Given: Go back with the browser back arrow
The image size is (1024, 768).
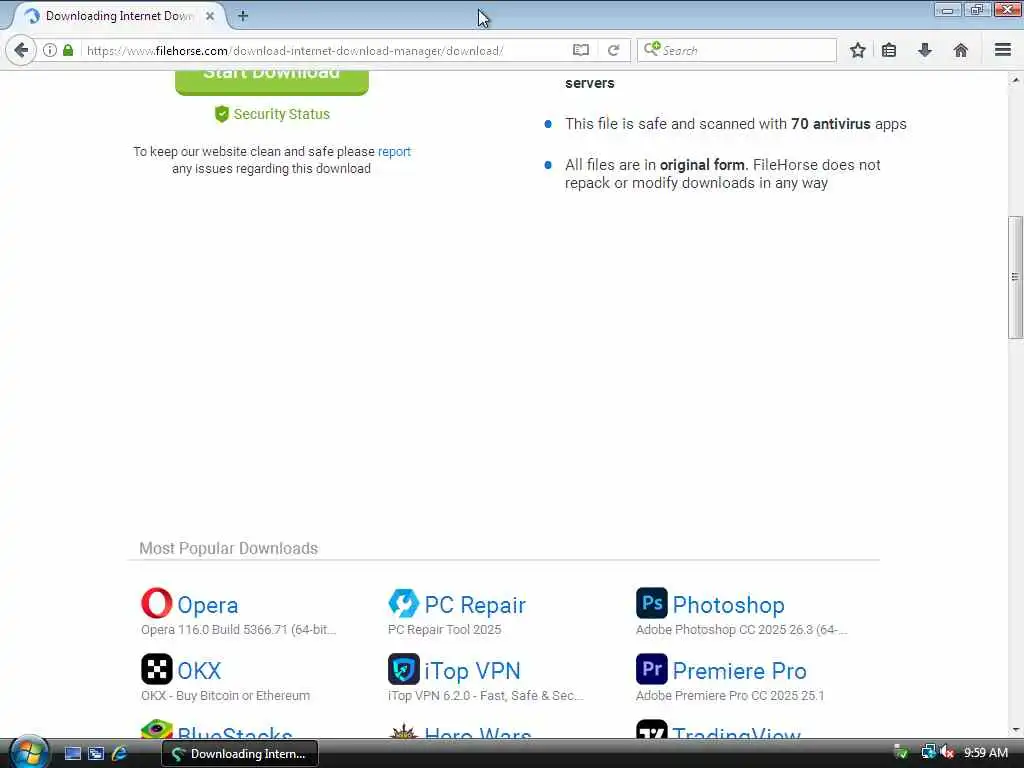Looking at the screenshot, I should click(21, 50).
